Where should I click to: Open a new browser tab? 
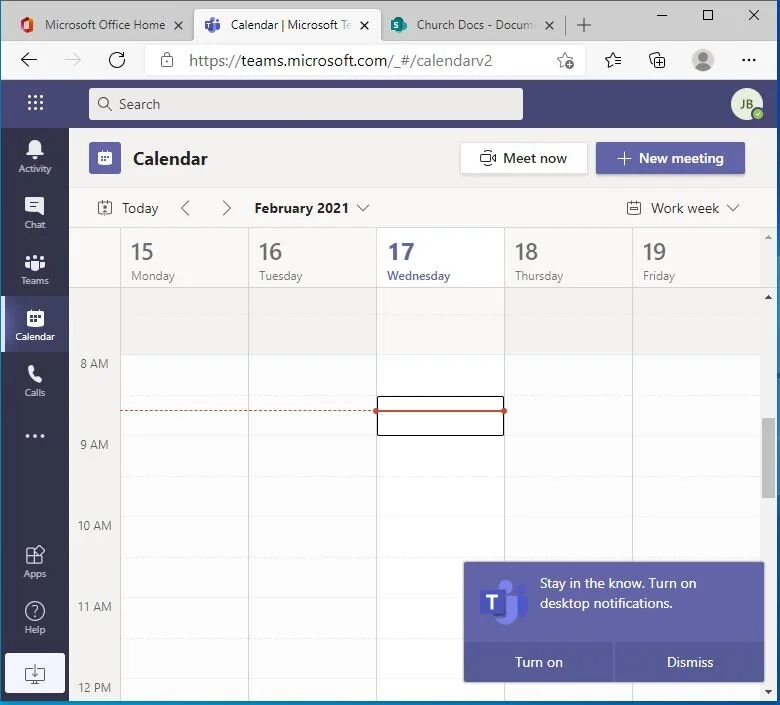[x=584, y=25]
